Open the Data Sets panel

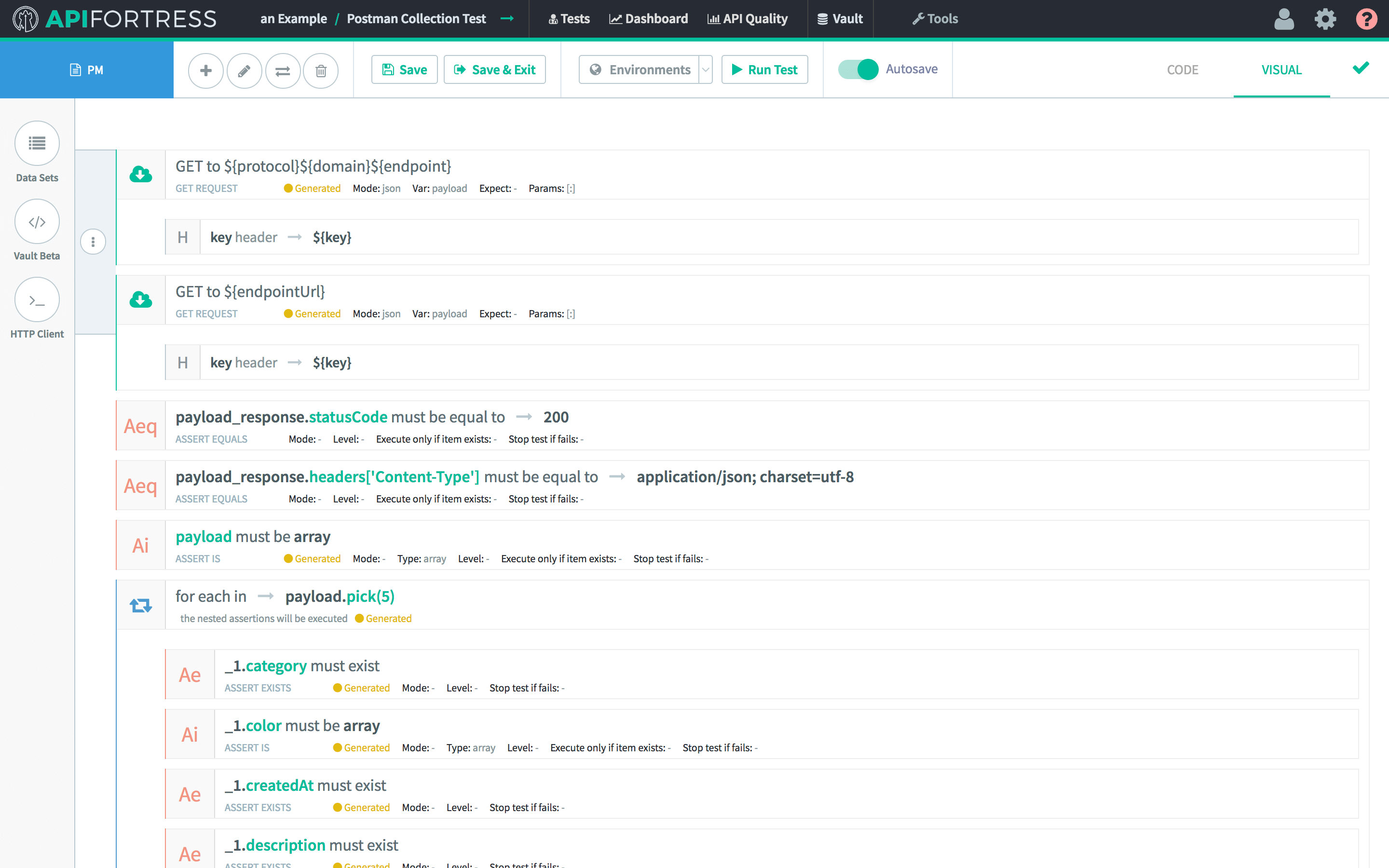(x=37, y=144)
